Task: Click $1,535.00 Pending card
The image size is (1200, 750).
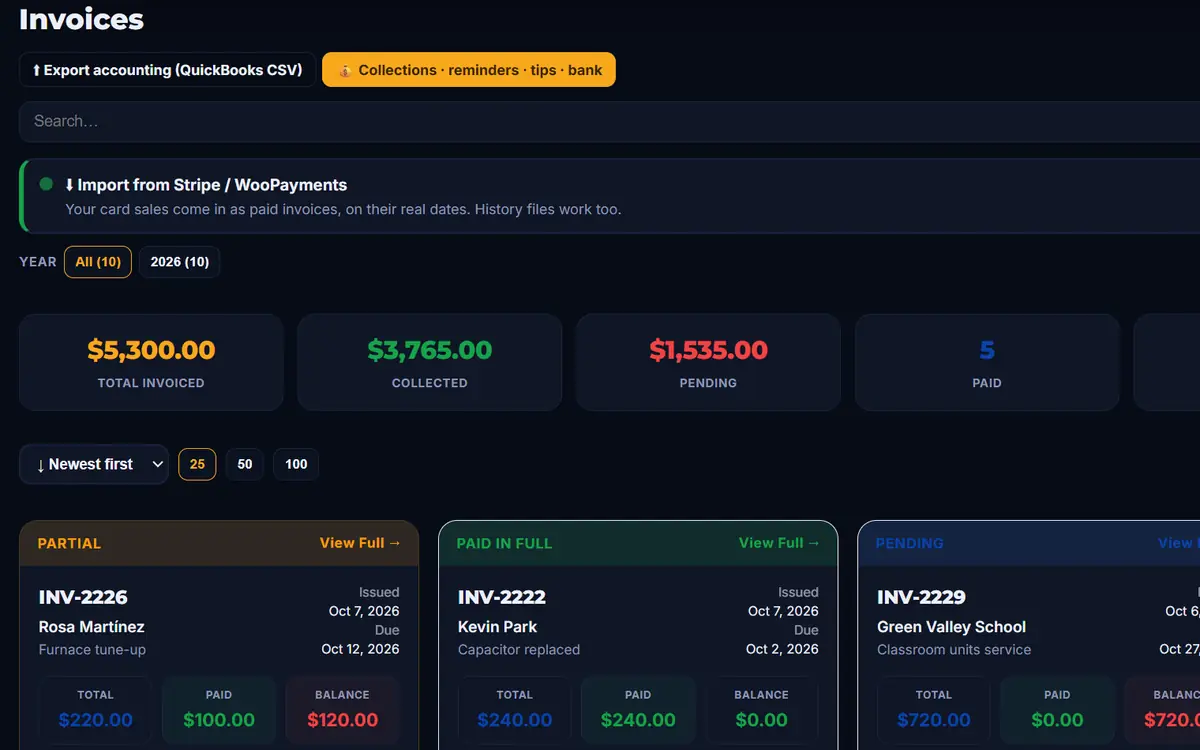Action: point(708,362)
